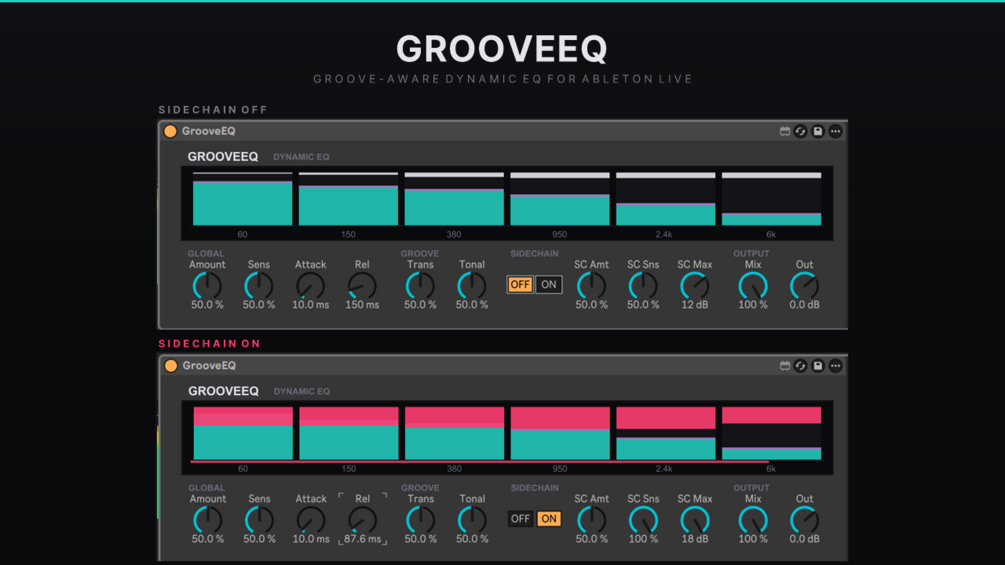Open three-dot options menu in bottom GrooveEQ device
1005x565 pixels.
835,366
